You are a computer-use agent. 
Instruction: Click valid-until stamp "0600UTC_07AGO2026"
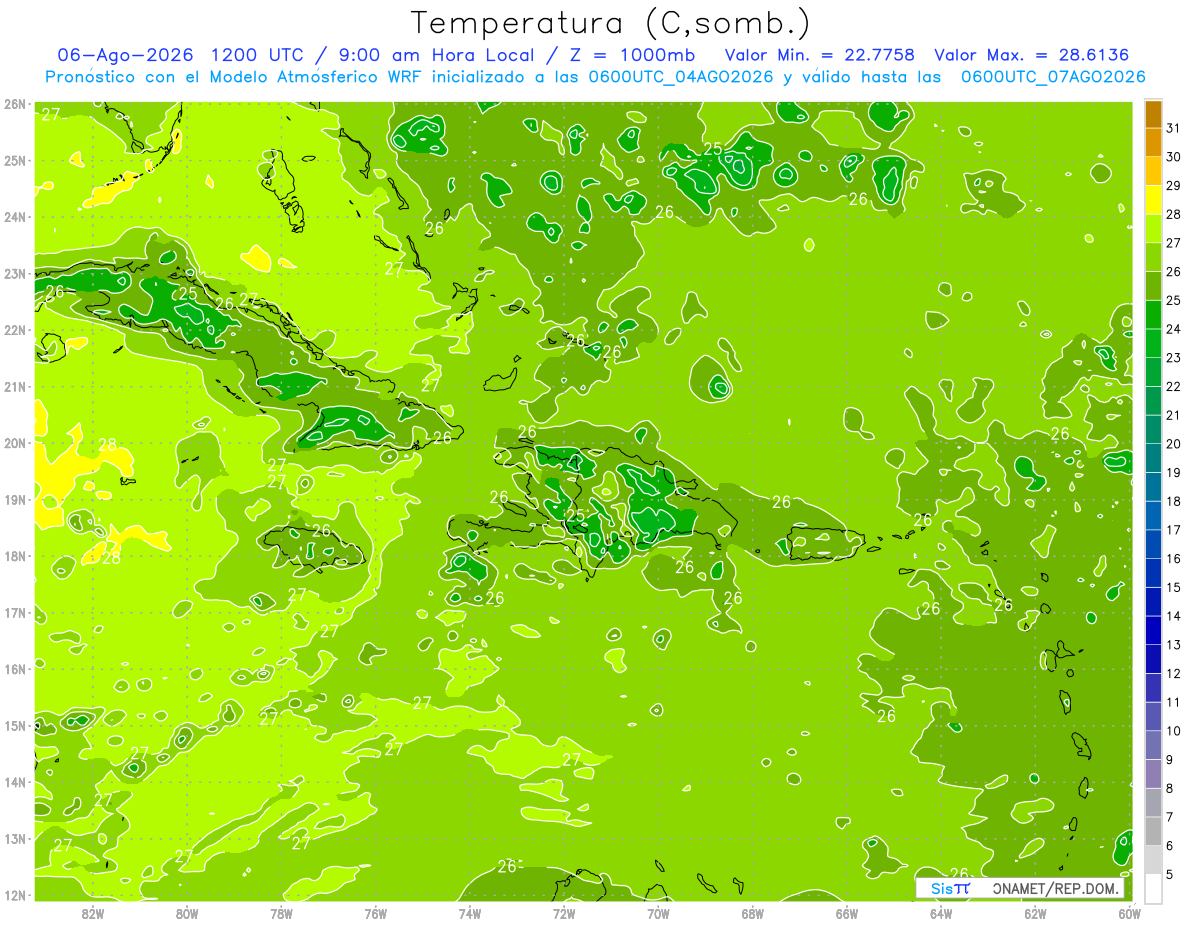(x=1053, y=77)
